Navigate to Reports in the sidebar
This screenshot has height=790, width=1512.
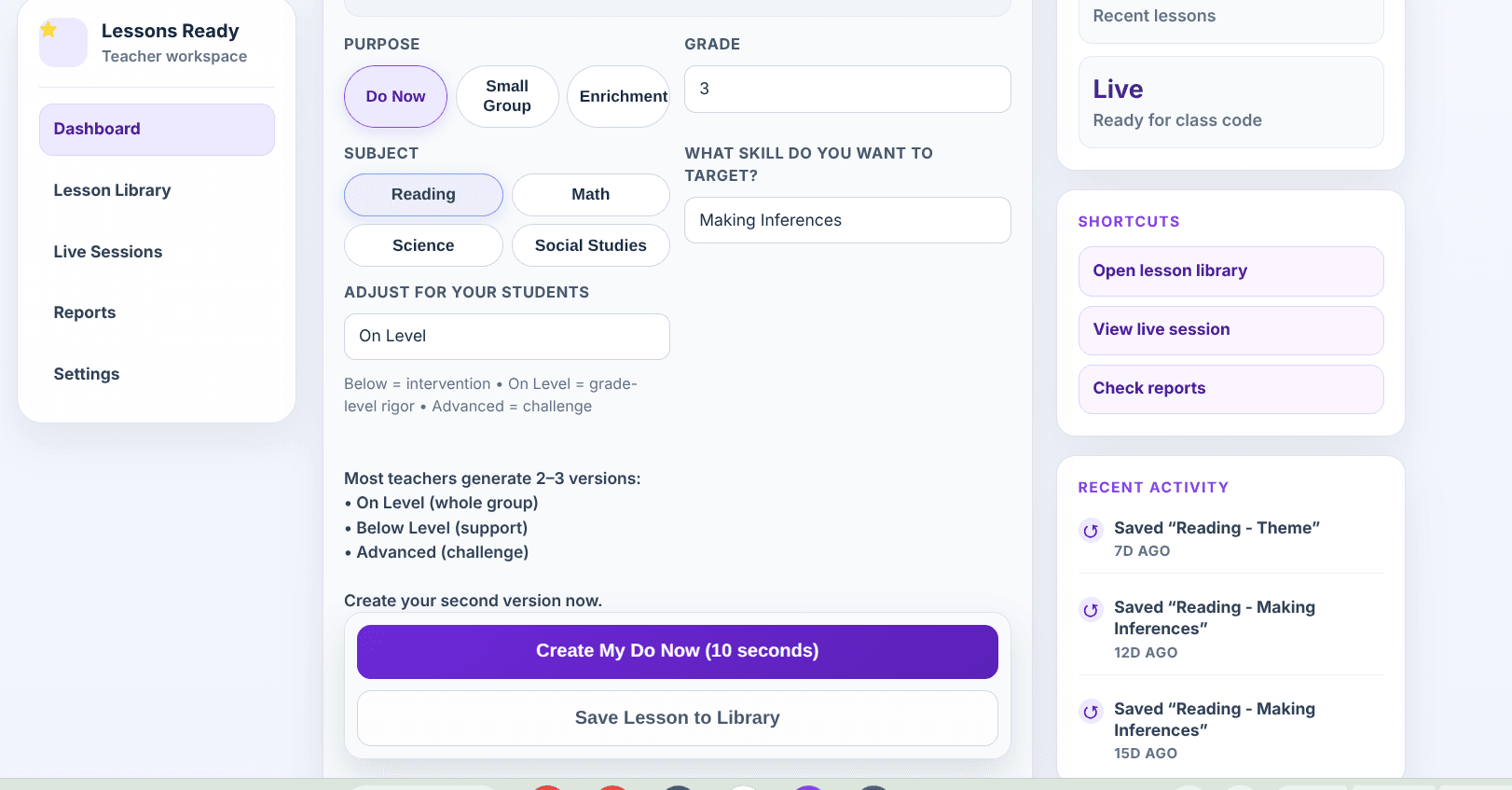[x=157, y=312]
